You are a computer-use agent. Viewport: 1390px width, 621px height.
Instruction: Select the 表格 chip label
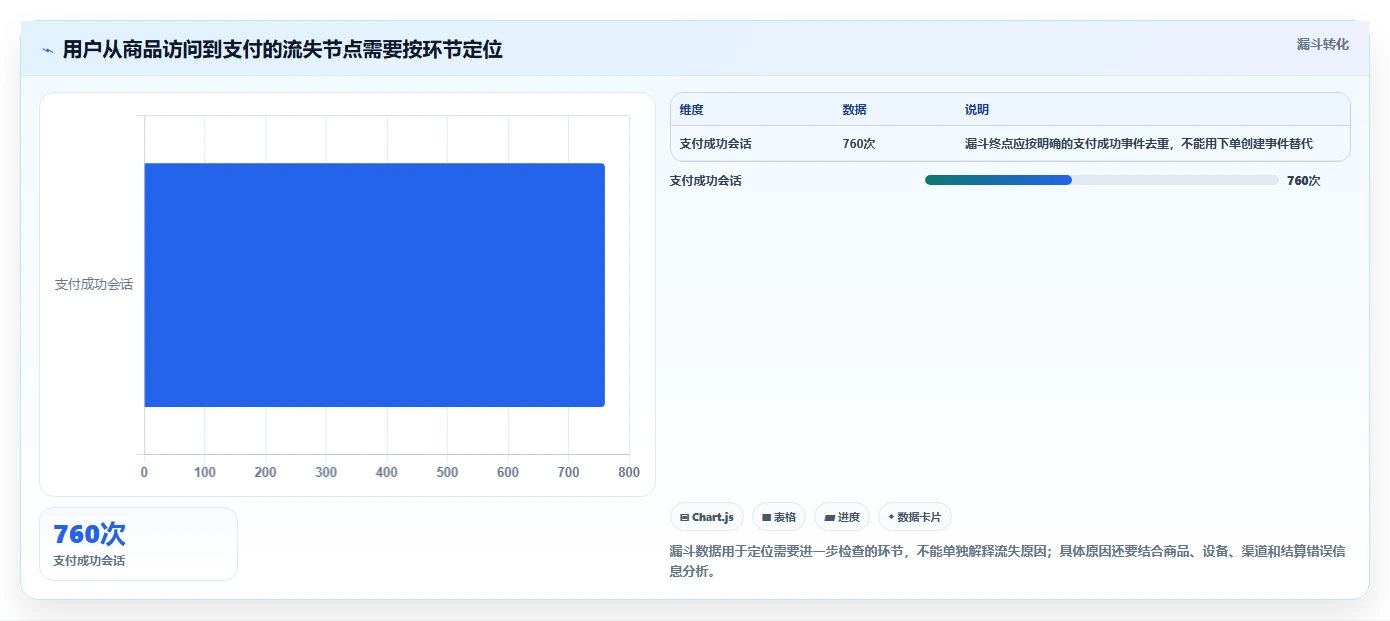click(x=785, y=517)
